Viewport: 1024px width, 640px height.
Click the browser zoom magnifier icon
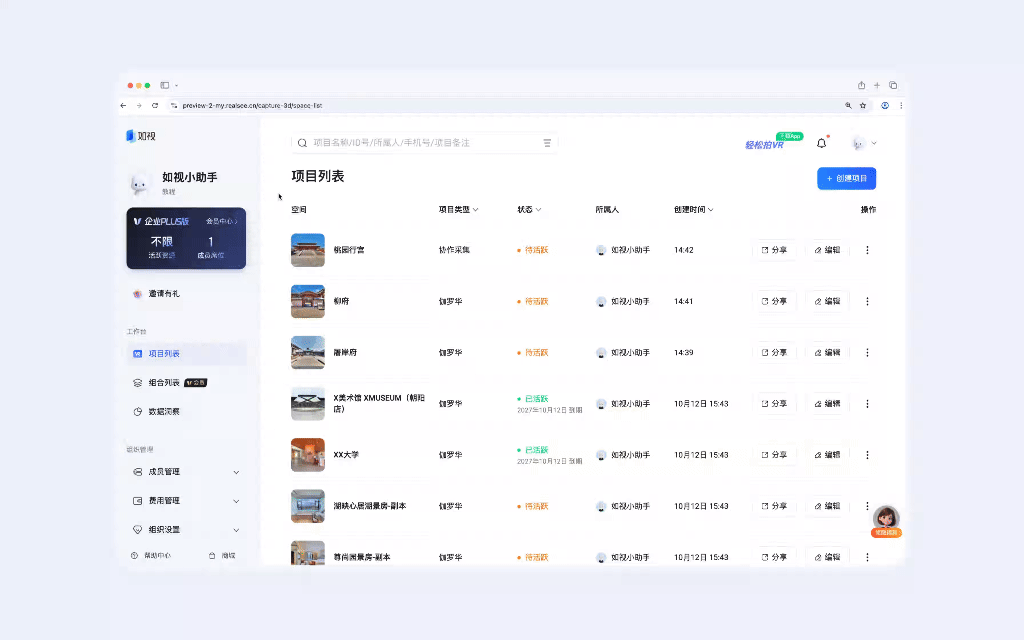848,105
